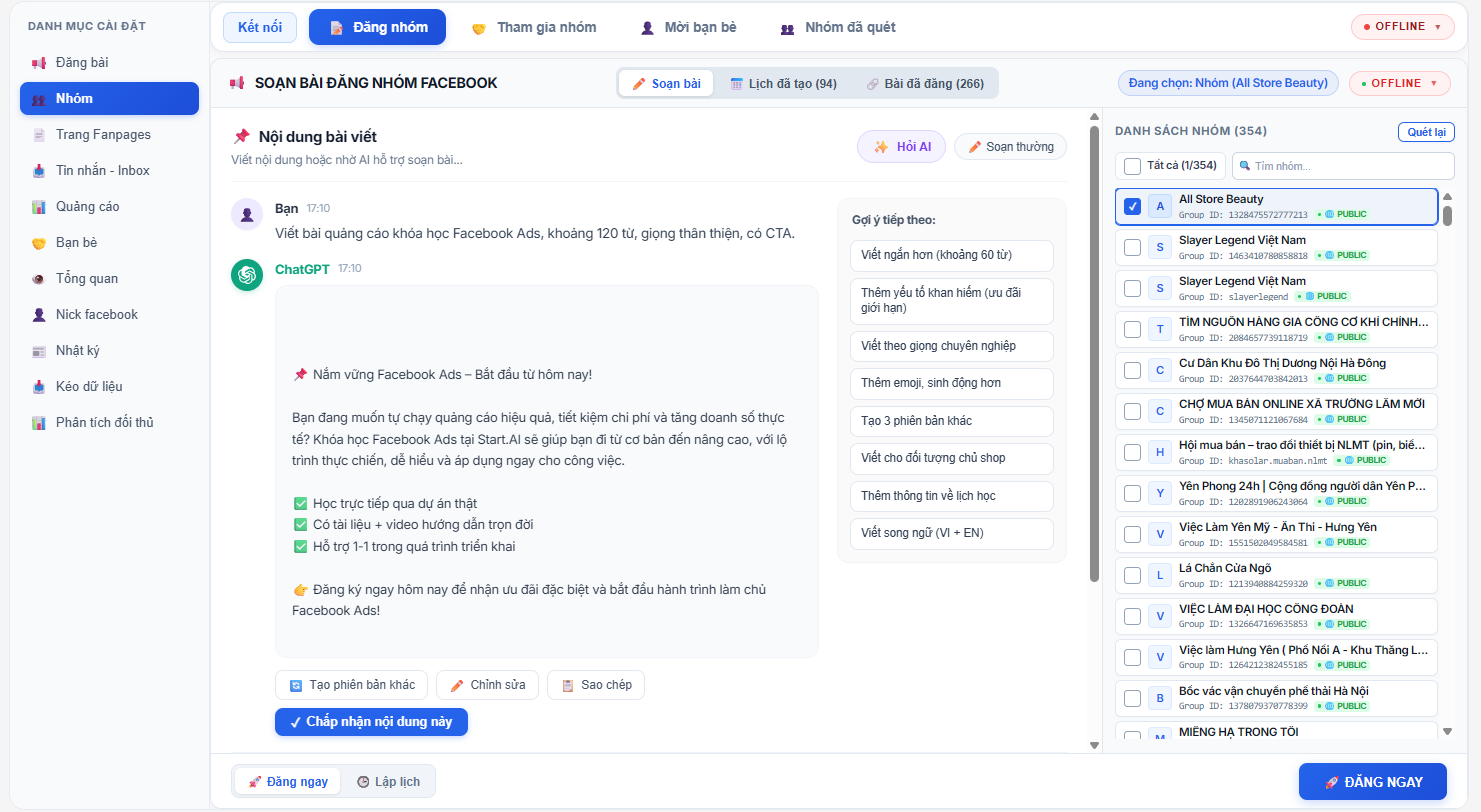Open Lịch đã tạo (94) tab
Viewport: 1481px width, 812px height.
coord(783,83)
